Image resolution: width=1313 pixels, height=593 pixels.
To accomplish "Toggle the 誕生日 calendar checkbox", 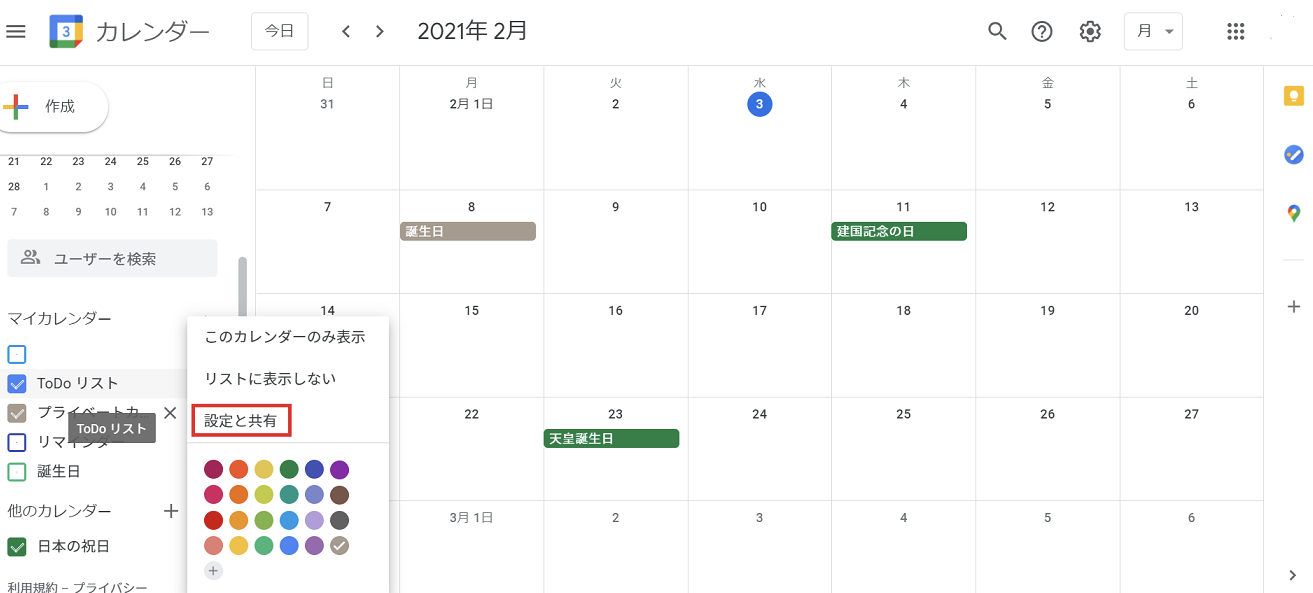I will pyautogui.click(x=17, y=471).
